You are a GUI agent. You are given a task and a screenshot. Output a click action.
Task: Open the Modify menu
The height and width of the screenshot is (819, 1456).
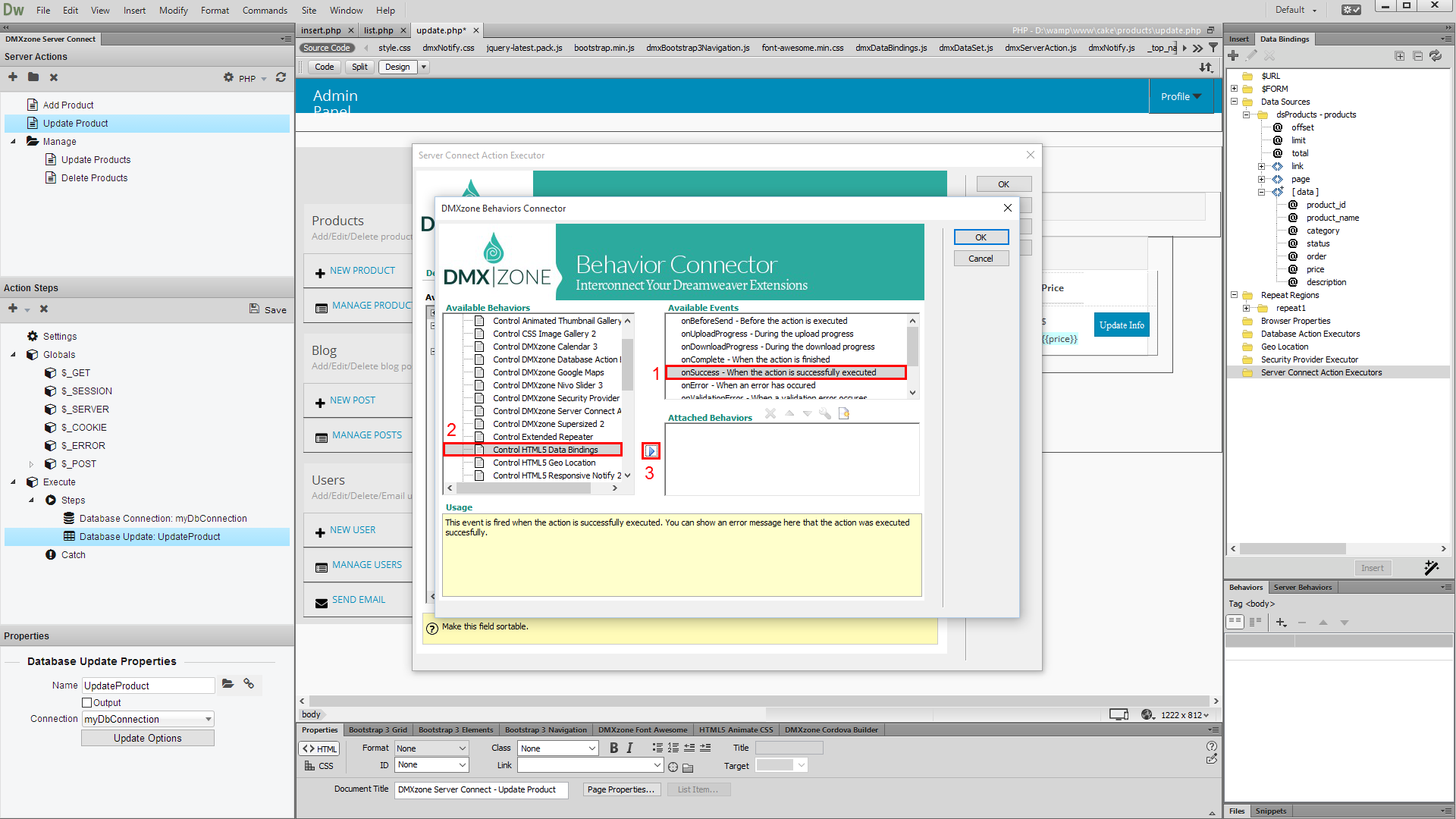click(173, 10)
